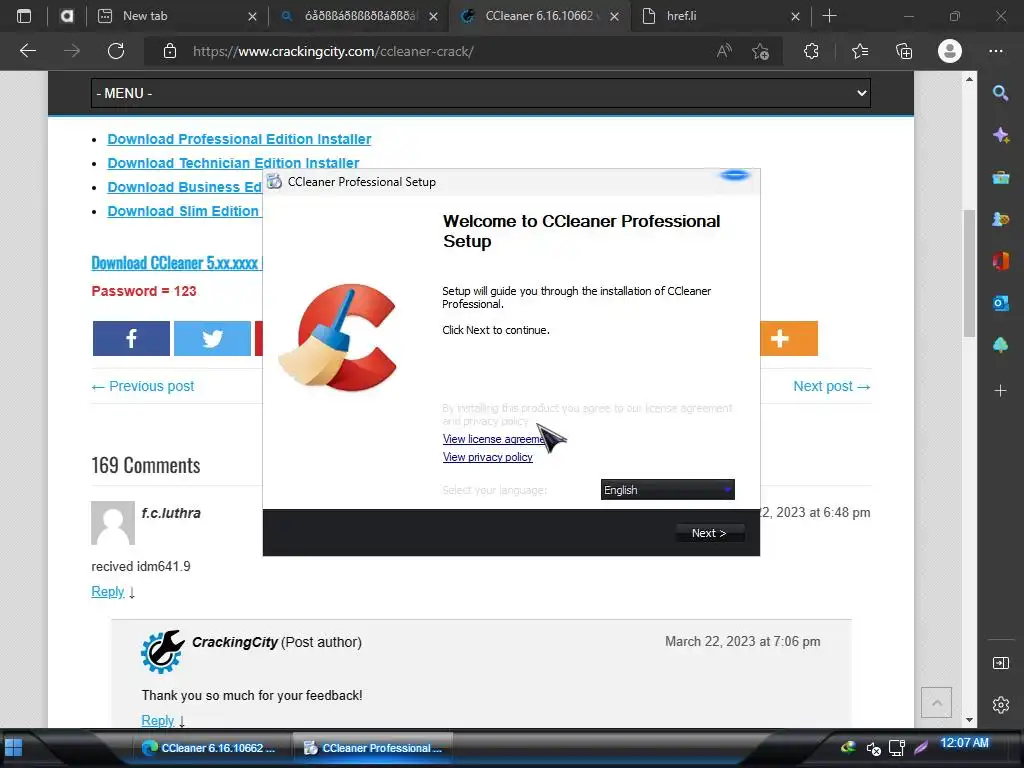Open the volume muted tray icon

click(873, 748)
